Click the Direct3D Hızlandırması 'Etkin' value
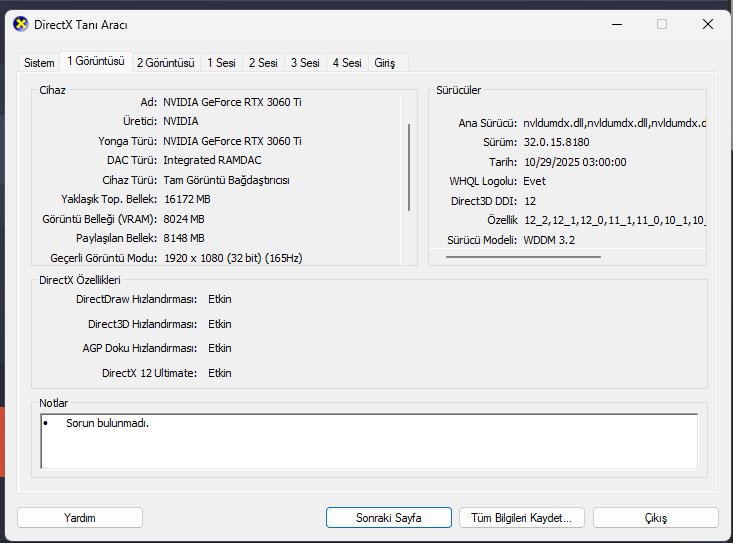The width and height of the screenshot is (733, 543). tap(220, 324)
